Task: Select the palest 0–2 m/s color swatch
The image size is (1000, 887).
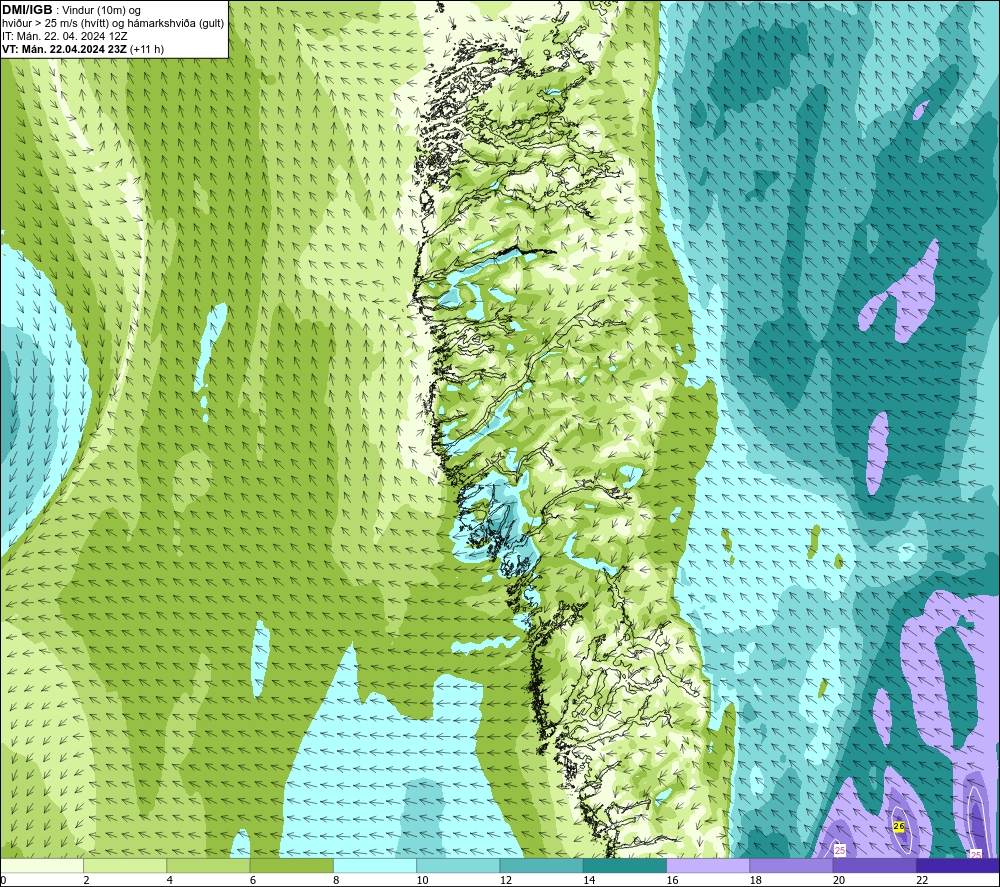Action: pyautogui.click(x=42, y=865)
